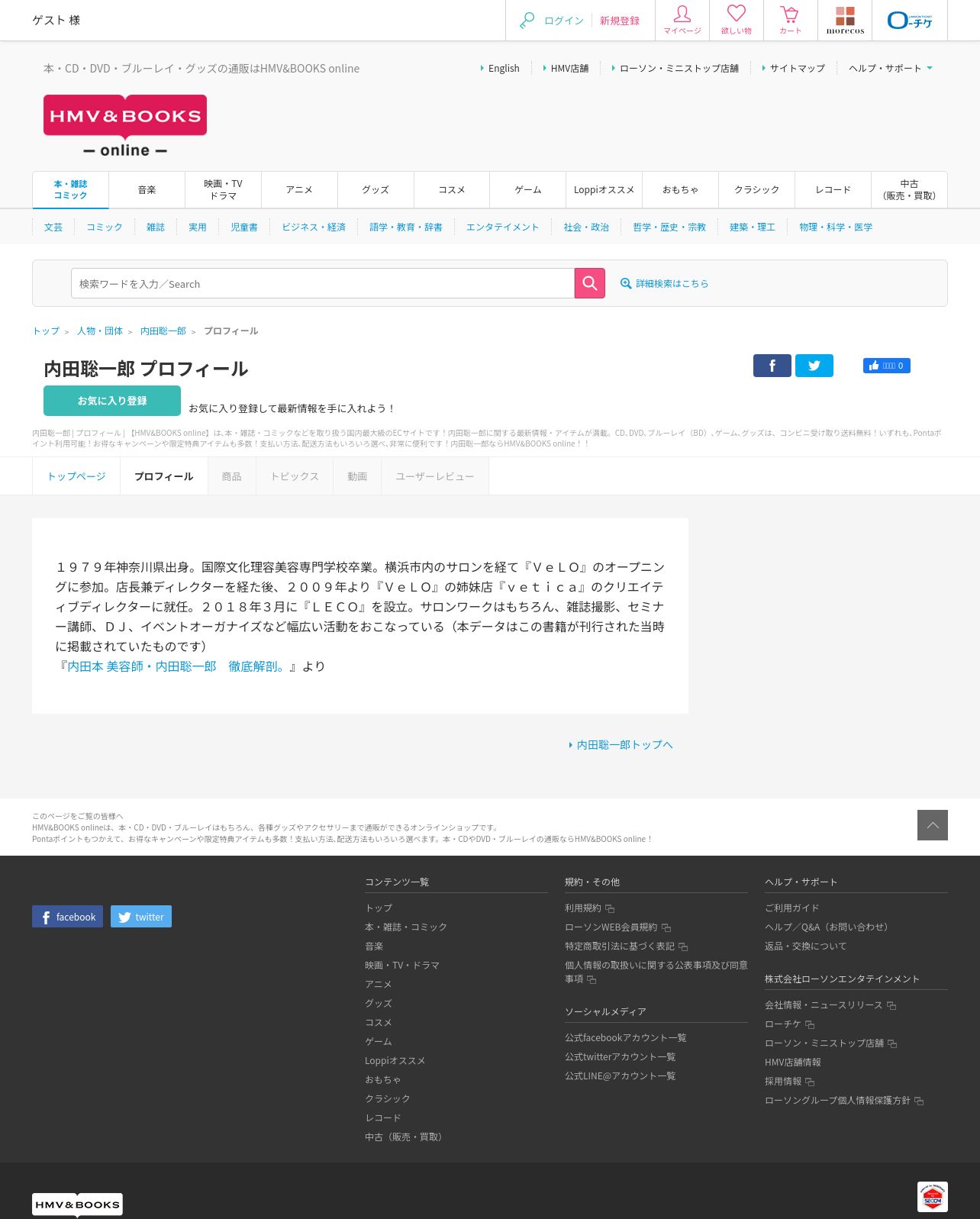Open the ビジネス・経済 subcategory
Image resolution: width=980 pixels, height=1219 pixels.
point(314,227)
